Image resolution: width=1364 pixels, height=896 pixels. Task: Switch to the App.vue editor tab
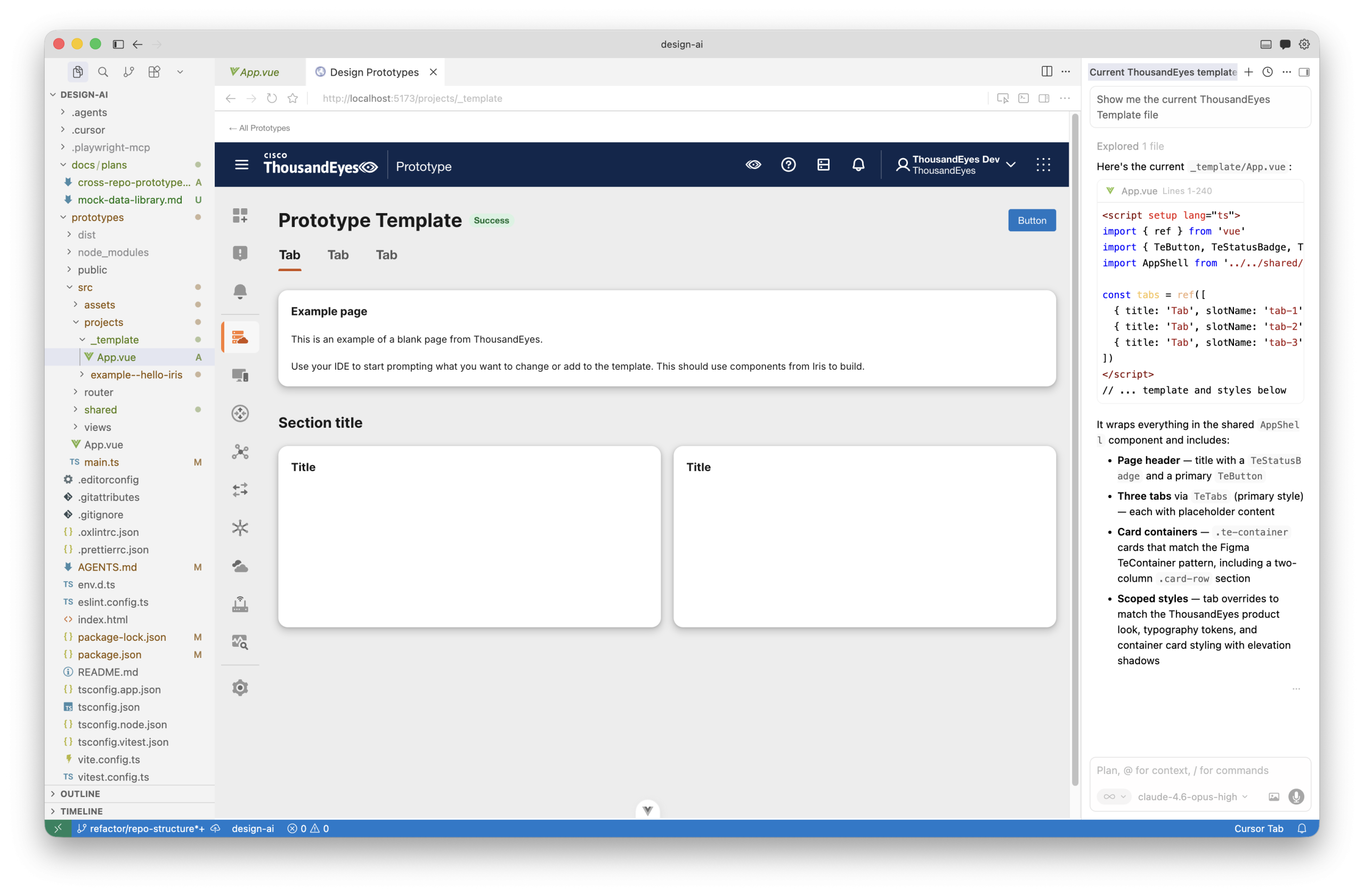coord(259,72)
